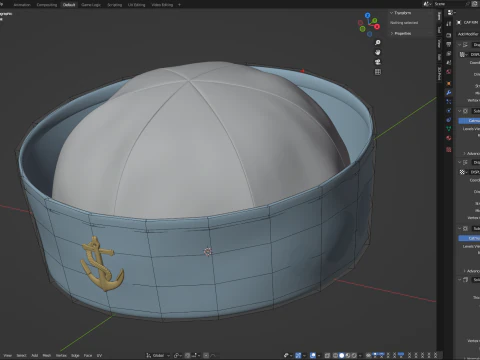This screenshot has height=360, width=480.
Task: Open the Object Constraints properties tab
Action: pos(449,120)
